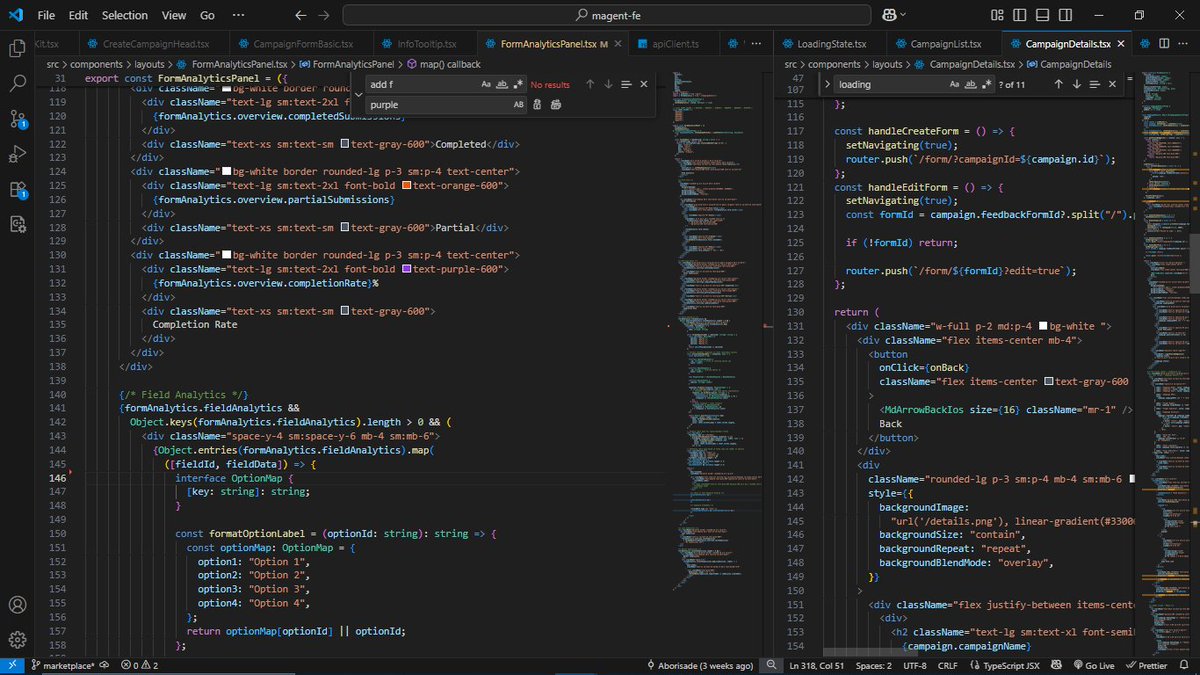Image resolution: width=1200 pixels, height=675 pixels.
Task: Close the 'loading' find widget
Action: (x=1112, y=85)
